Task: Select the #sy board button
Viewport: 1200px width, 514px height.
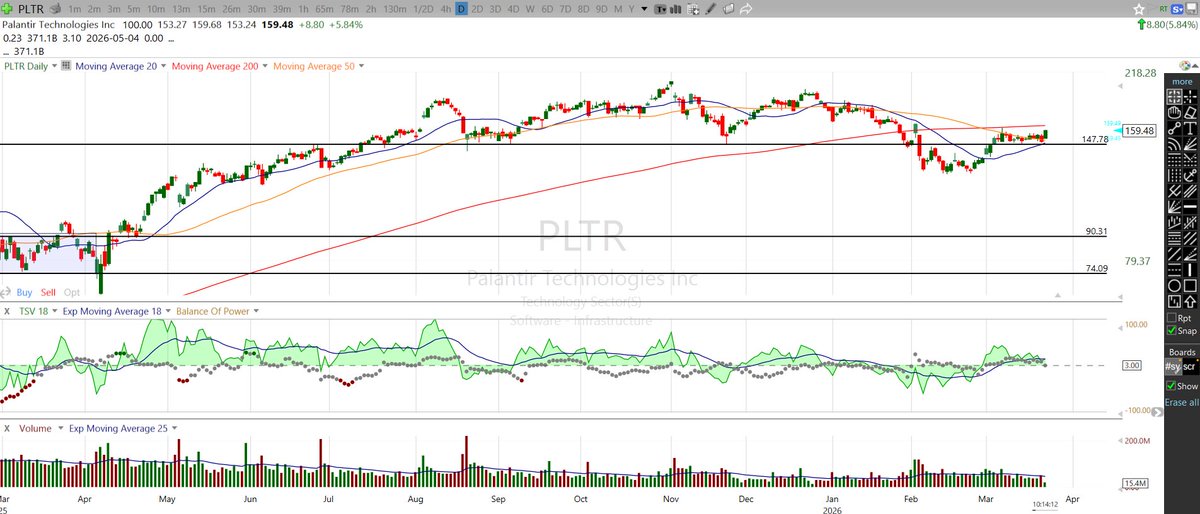Action: click(1173, 368)
